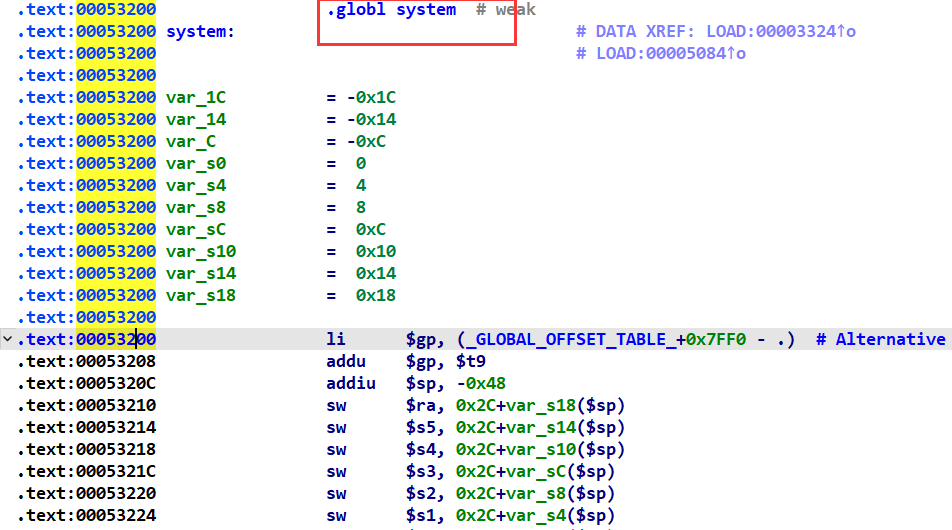952x530 pixels.
Task: Click the address .text:0005320C
Action: click(87, 384)
